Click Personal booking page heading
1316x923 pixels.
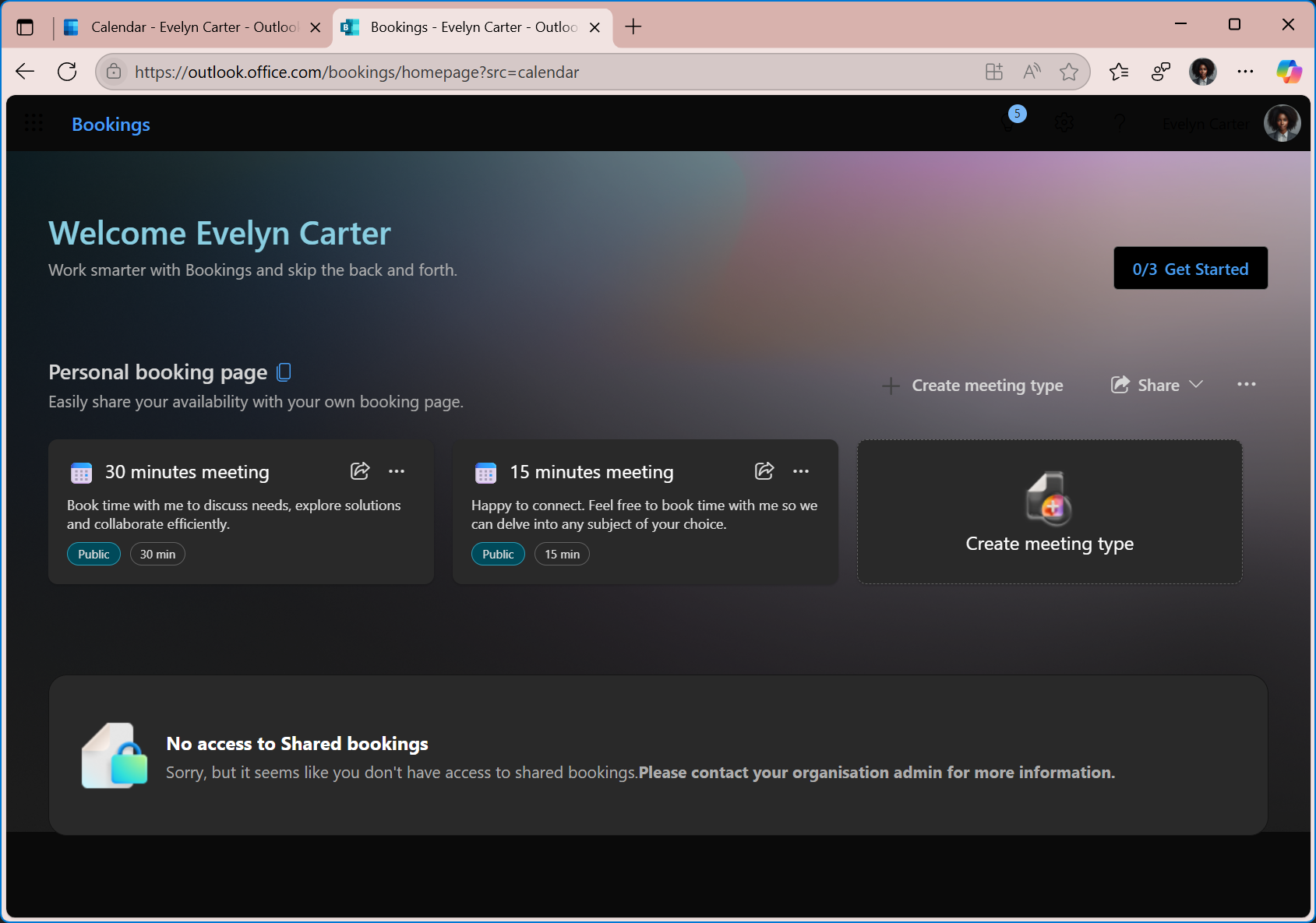point(157,372)
